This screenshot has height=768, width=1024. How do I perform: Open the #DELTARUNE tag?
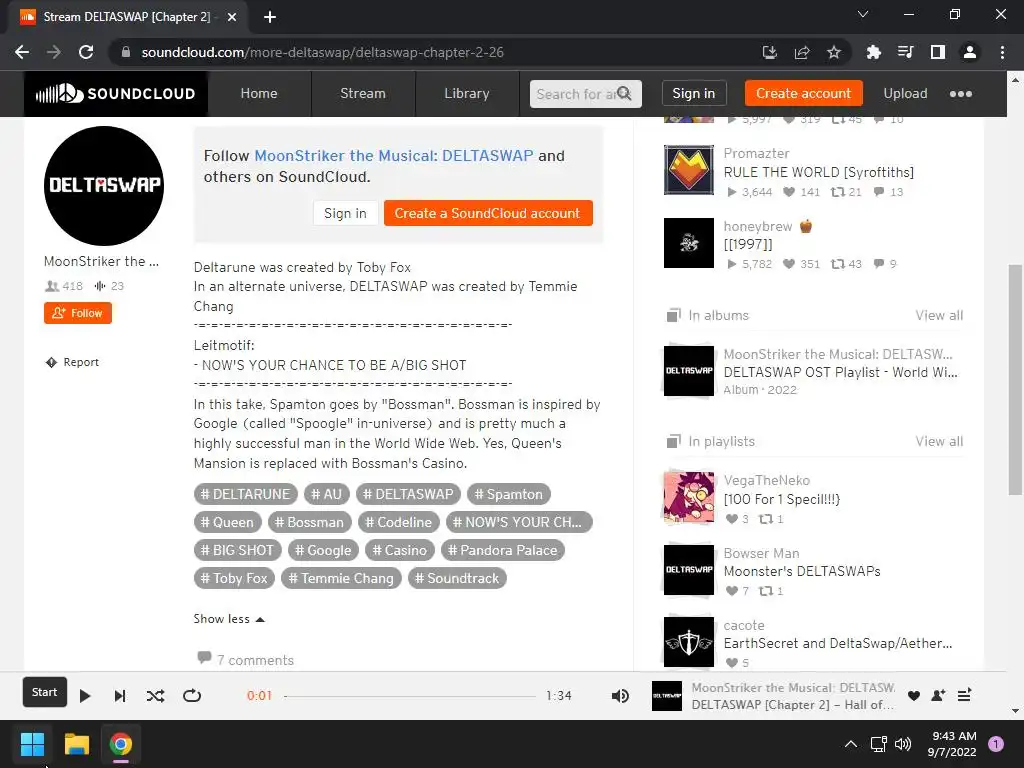[246, 494]
